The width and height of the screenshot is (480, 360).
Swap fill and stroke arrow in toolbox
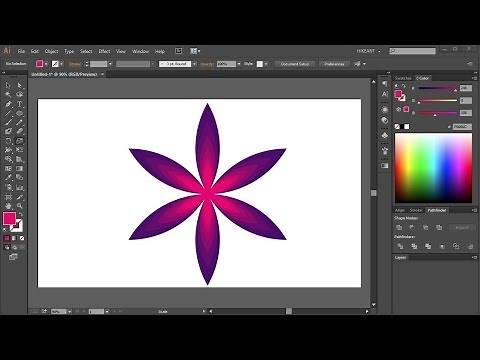(x=21, y=215)
